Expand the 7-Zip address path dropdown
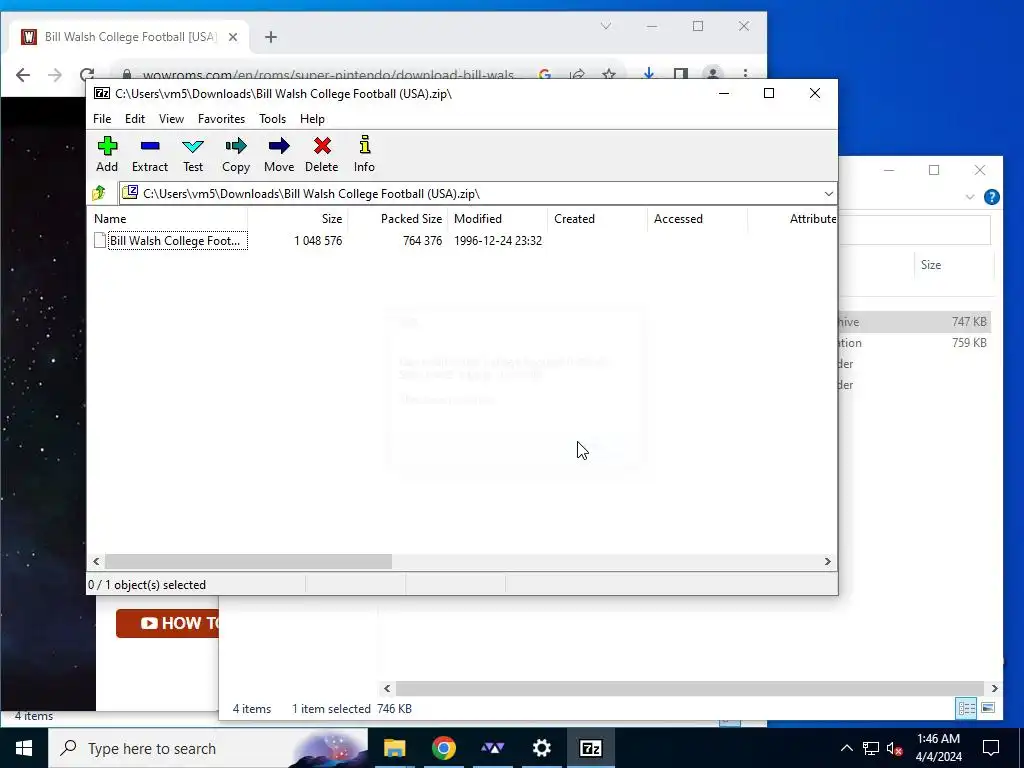The width and height of the screenshot is (1024, 768). tap(829, 193)
